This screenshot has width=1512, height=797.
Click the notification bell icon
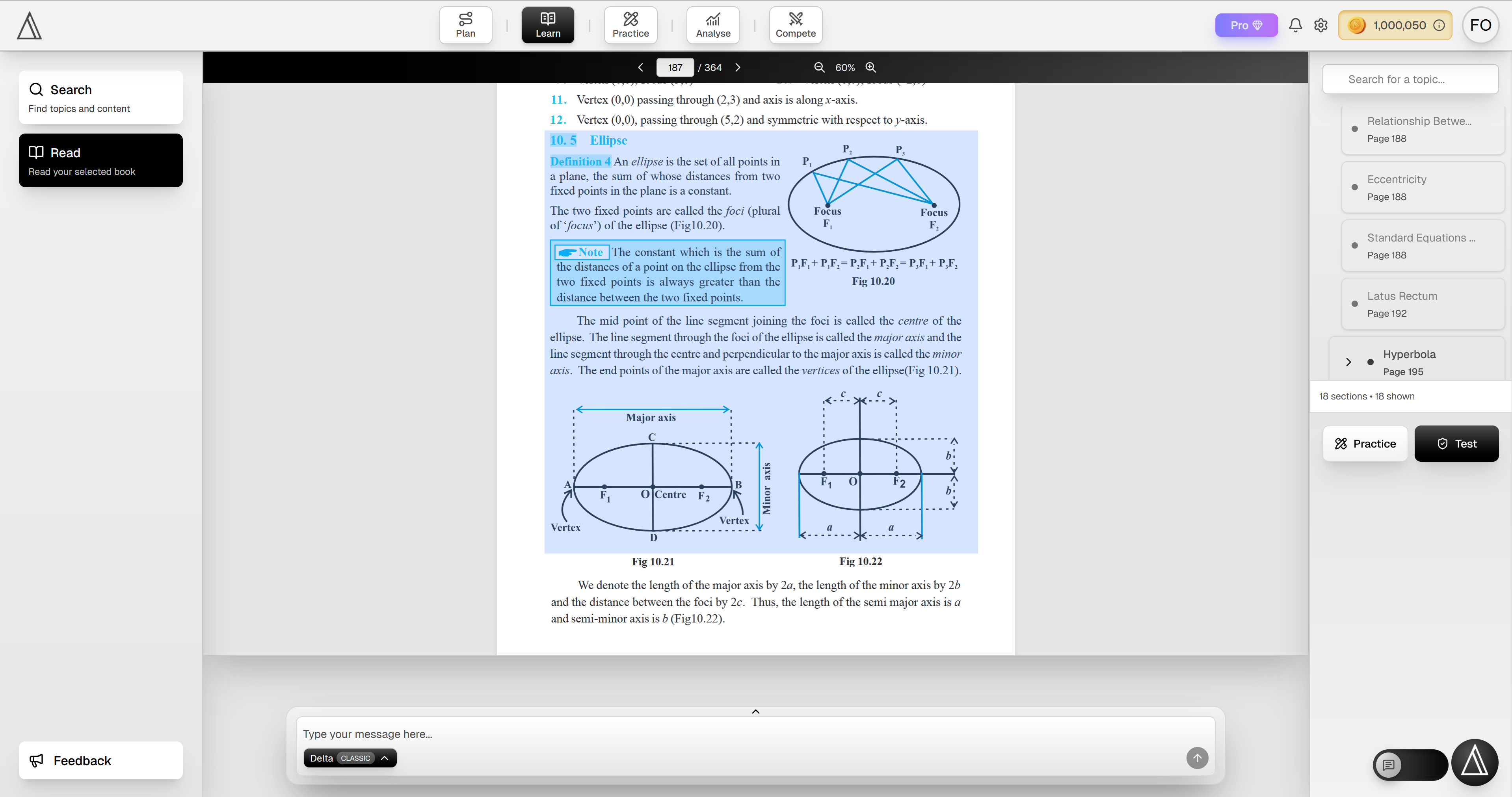point(1295,25)
